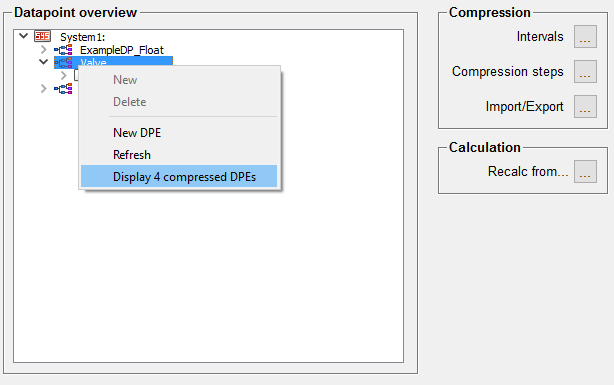This screenshot has width=614, height=385.
Task: Open the Compression steps dialog button
Action: (x=585, y=71)
